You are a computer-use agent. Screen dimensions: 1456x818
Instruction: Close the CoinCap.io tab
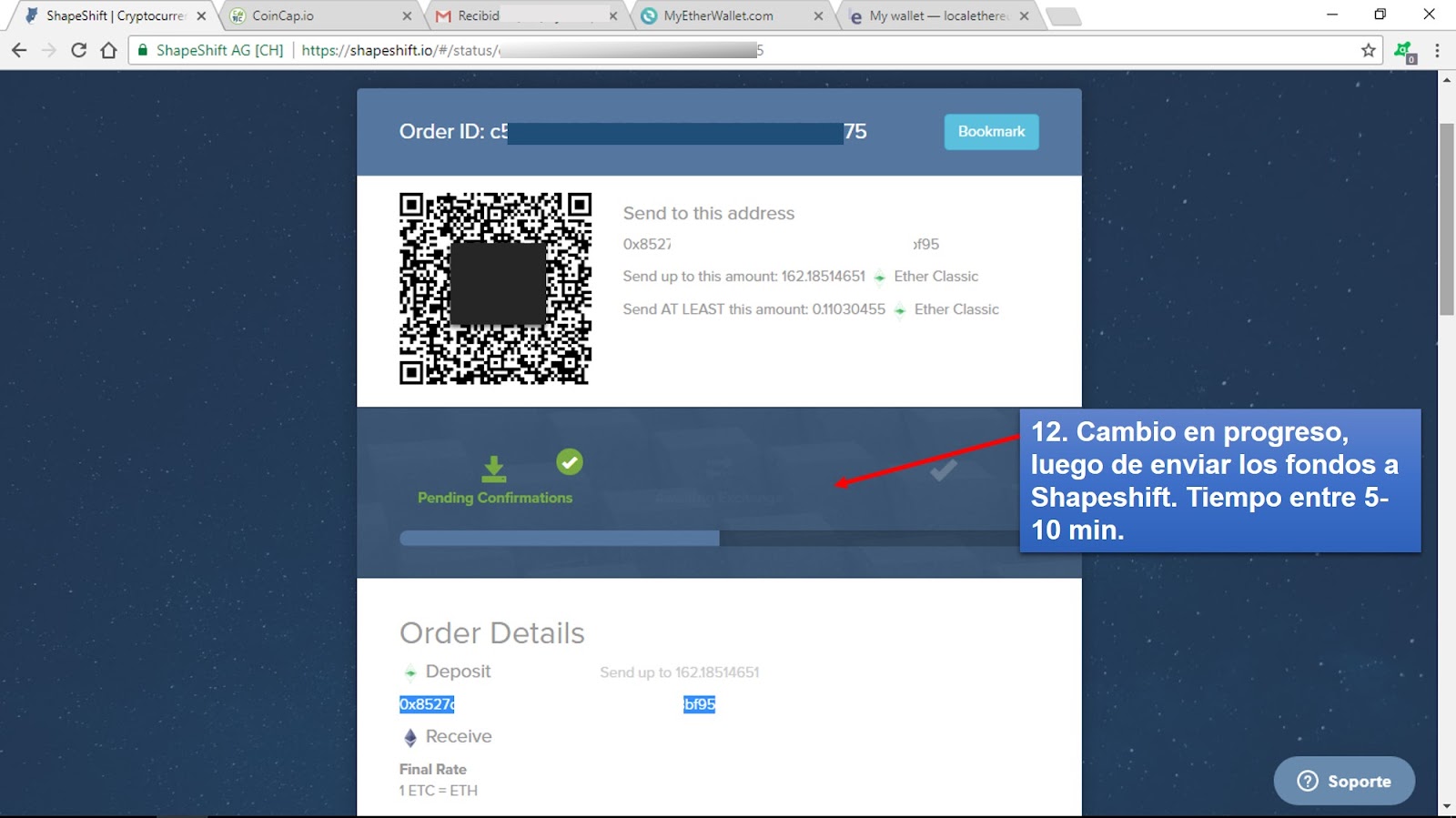pos(407,15)
